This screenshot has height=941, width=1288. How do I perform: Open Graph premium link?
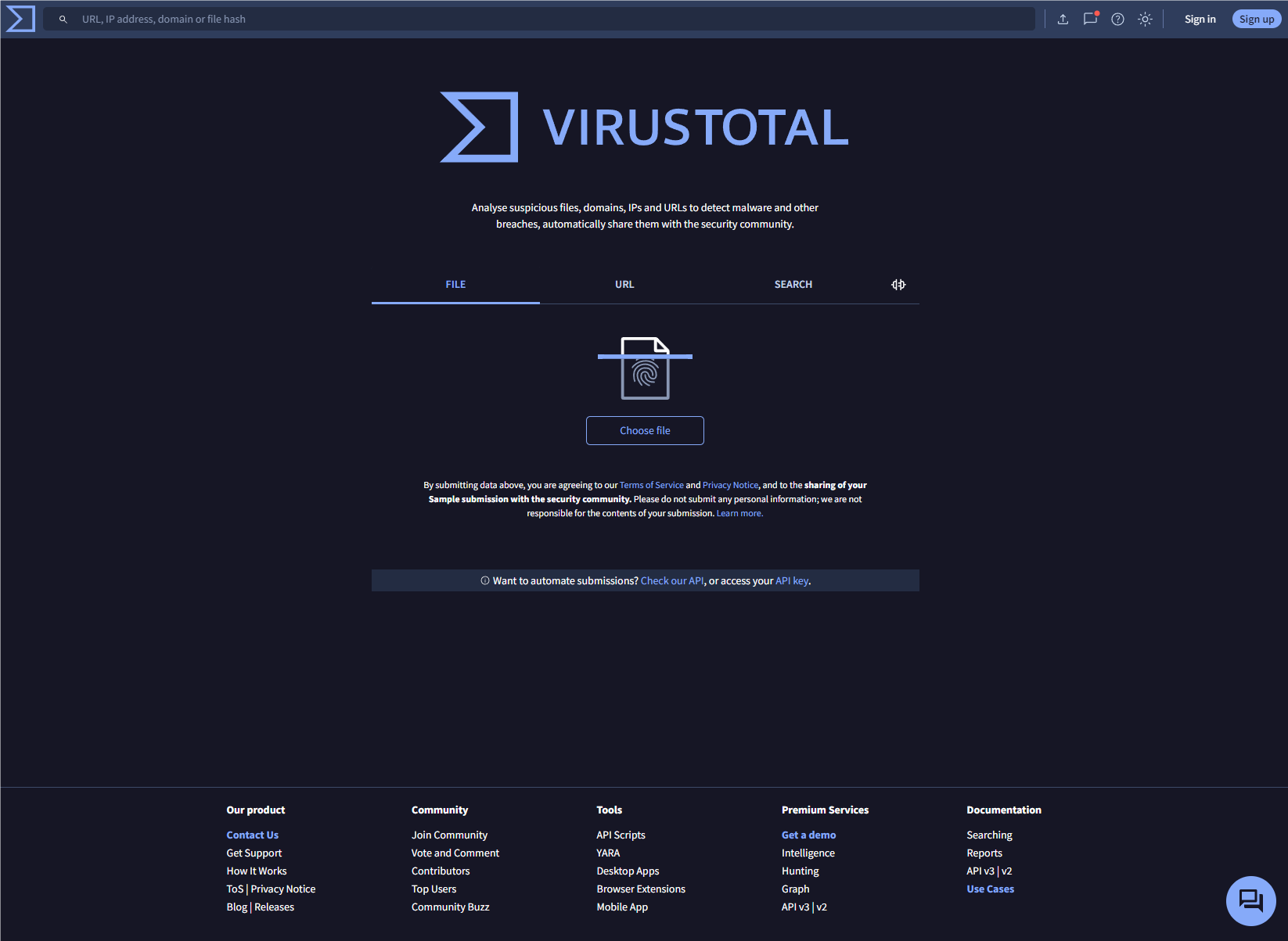point(795,889)
